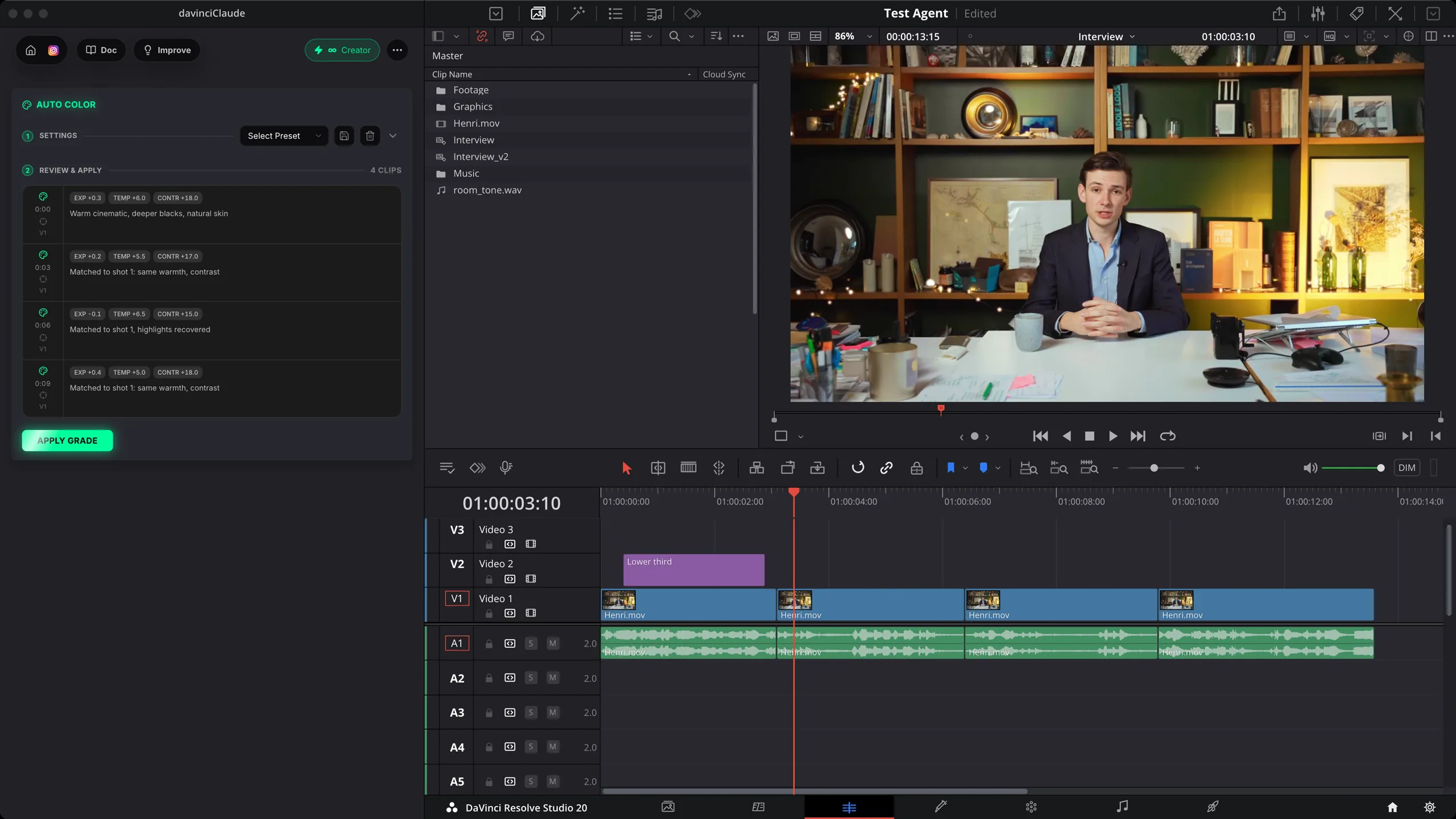Lock the Video 2 track
This screenshot has height=819, width=1456.
tap(489, 579)
